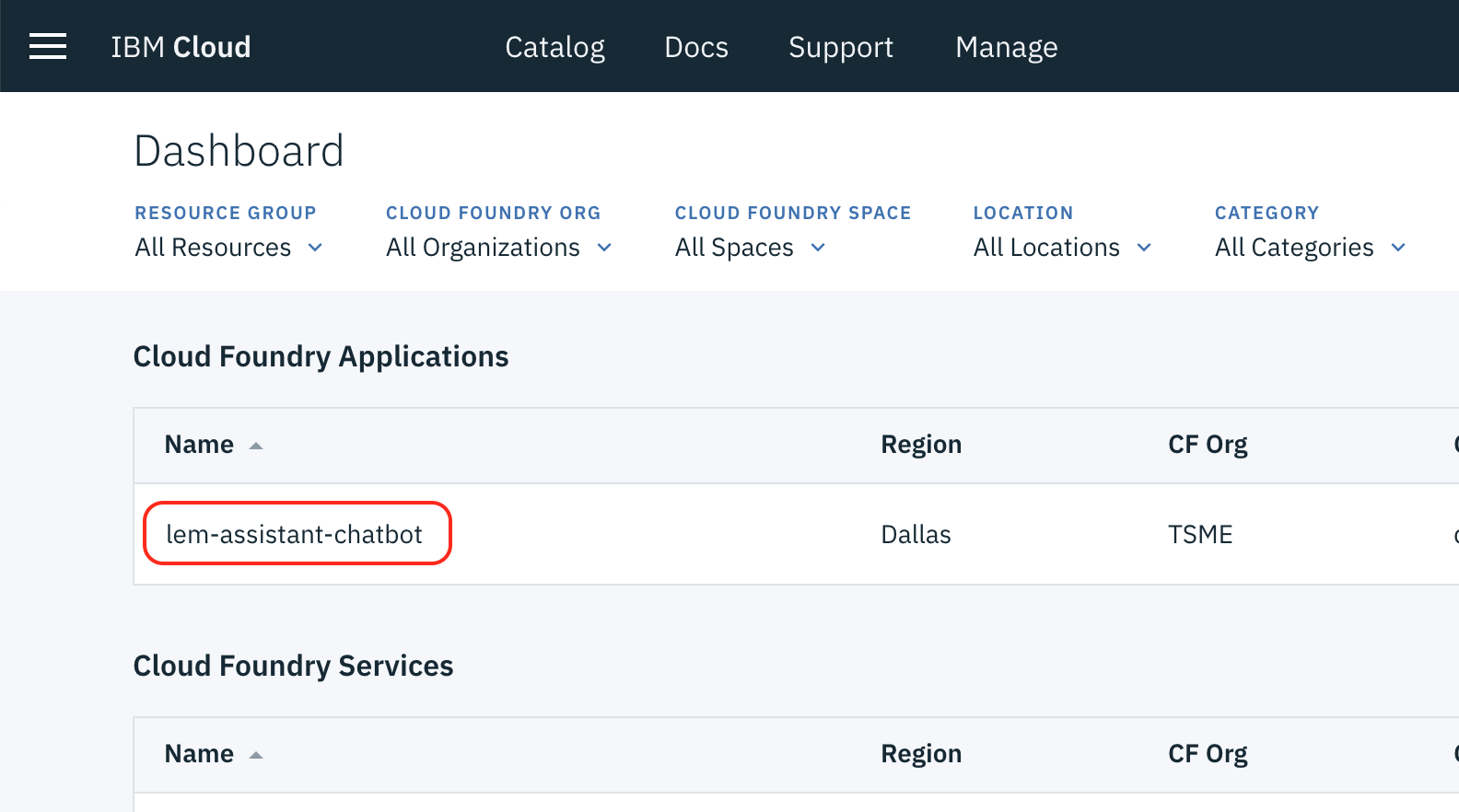Open the Manage menu item
This screenshot has height=812, width=1459.
click(x=1007, y=47)
